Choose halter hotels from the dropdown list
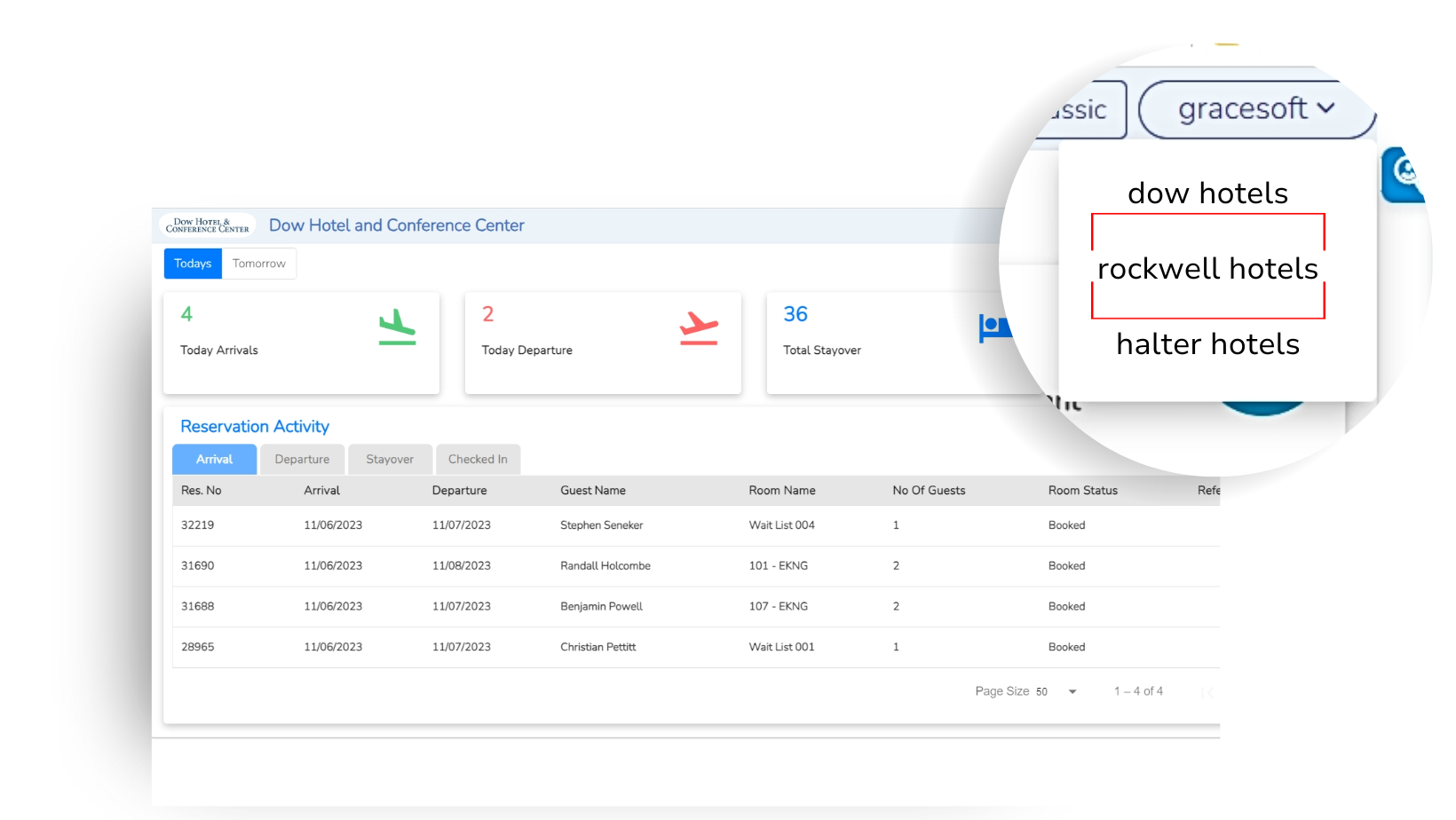Image resolution: width=1456 pixels, height=820 pixels. 1207,343
